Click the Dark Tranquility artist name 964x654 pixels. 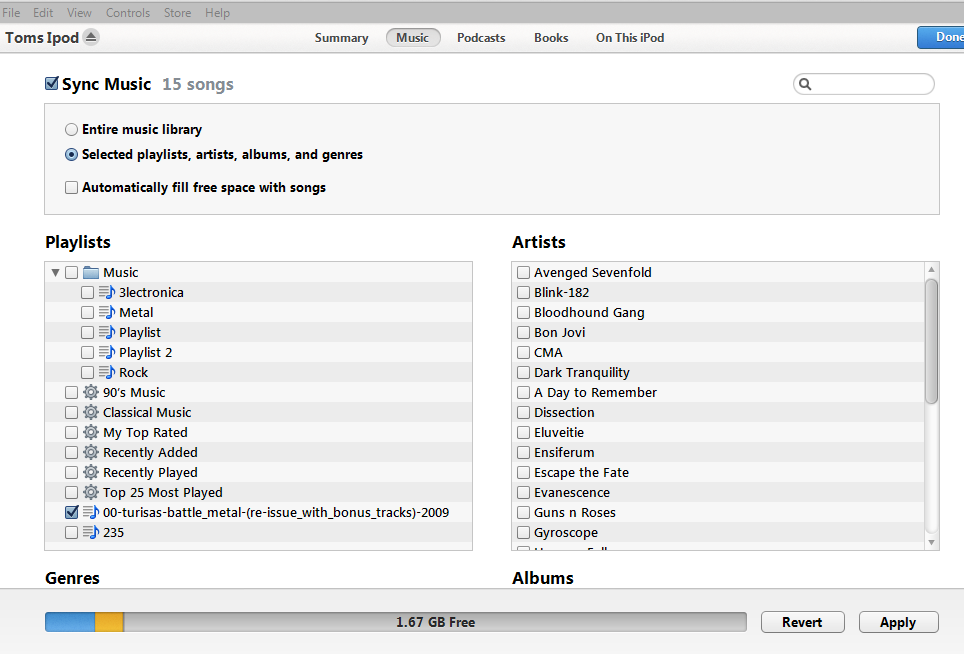point(582,372)
